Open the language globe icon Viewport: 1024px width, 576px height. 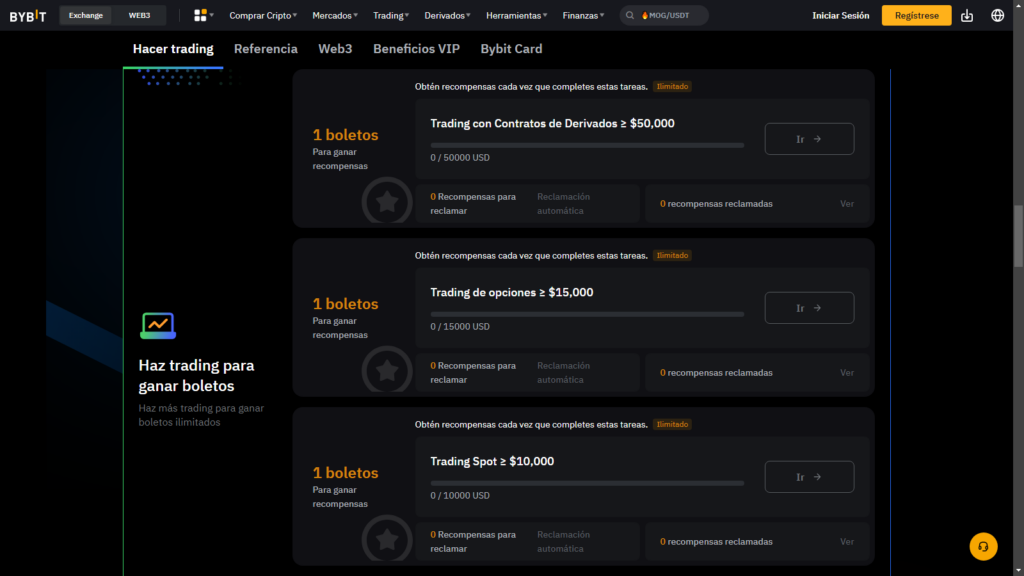point(997,15)
